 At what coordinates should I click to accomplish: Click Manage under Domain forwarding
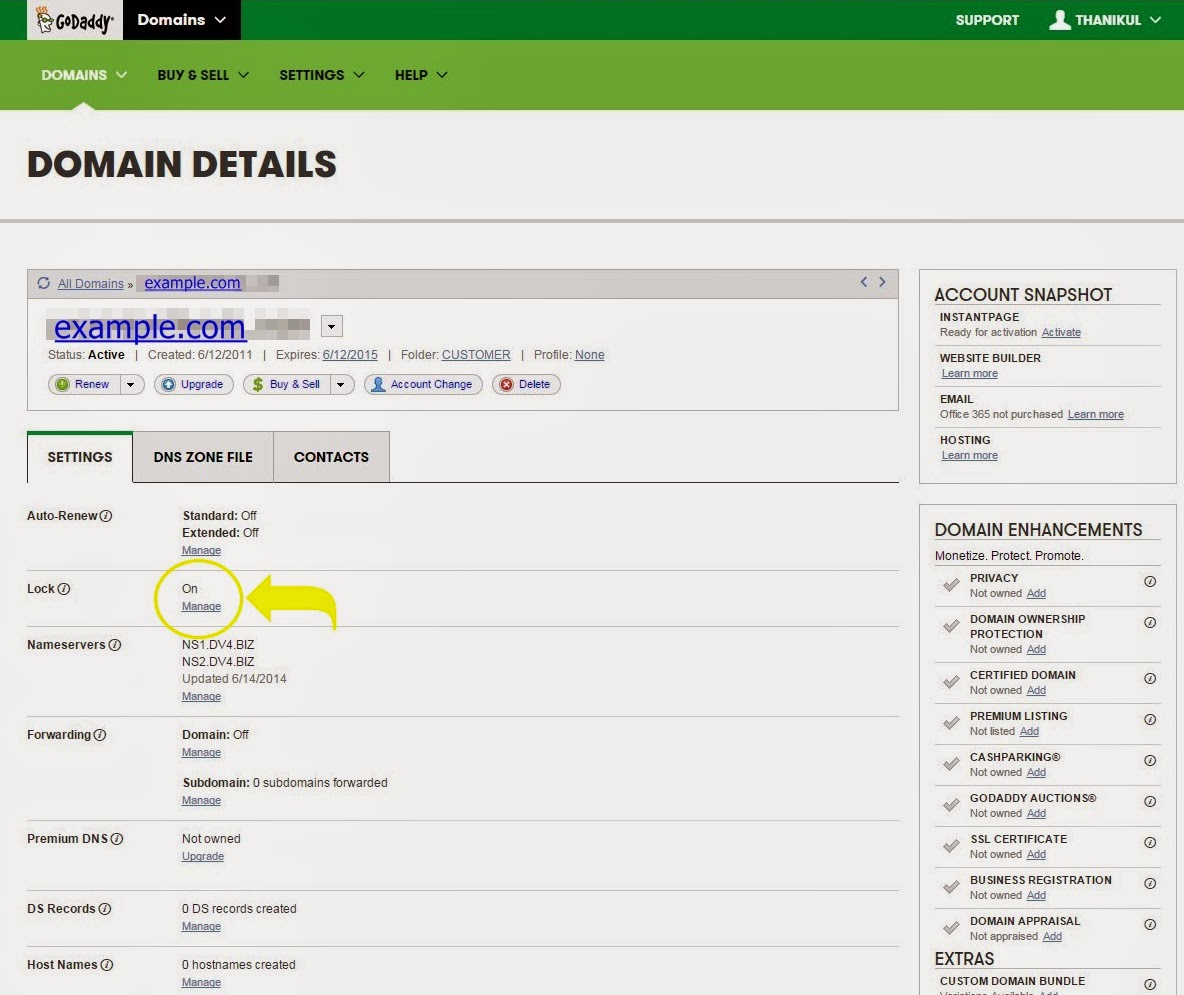(x=202, y=753)
